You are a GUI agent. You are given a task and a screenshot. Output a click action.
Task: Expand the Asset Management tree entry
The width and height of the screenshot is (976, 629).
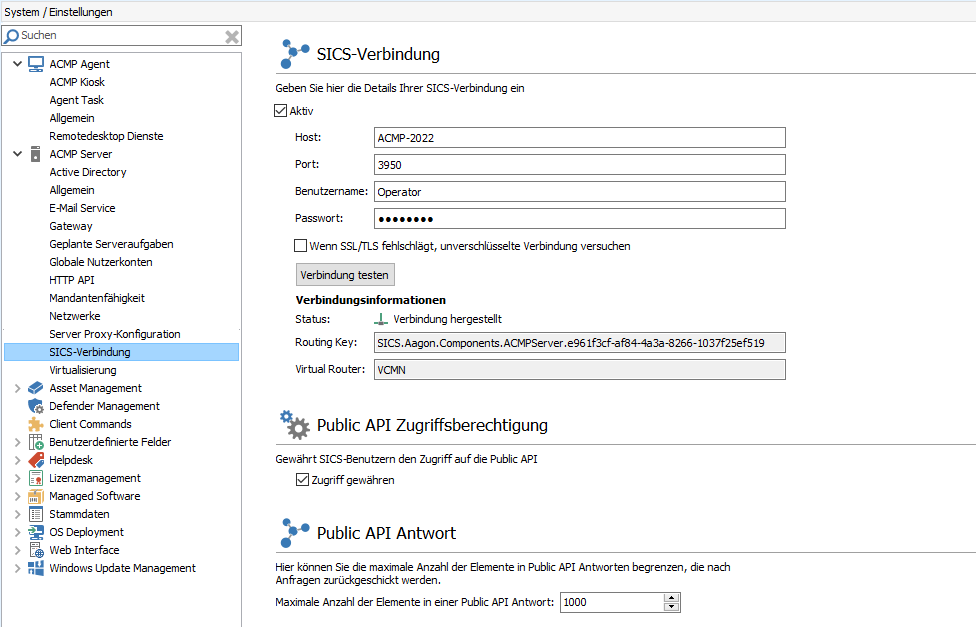16,388
